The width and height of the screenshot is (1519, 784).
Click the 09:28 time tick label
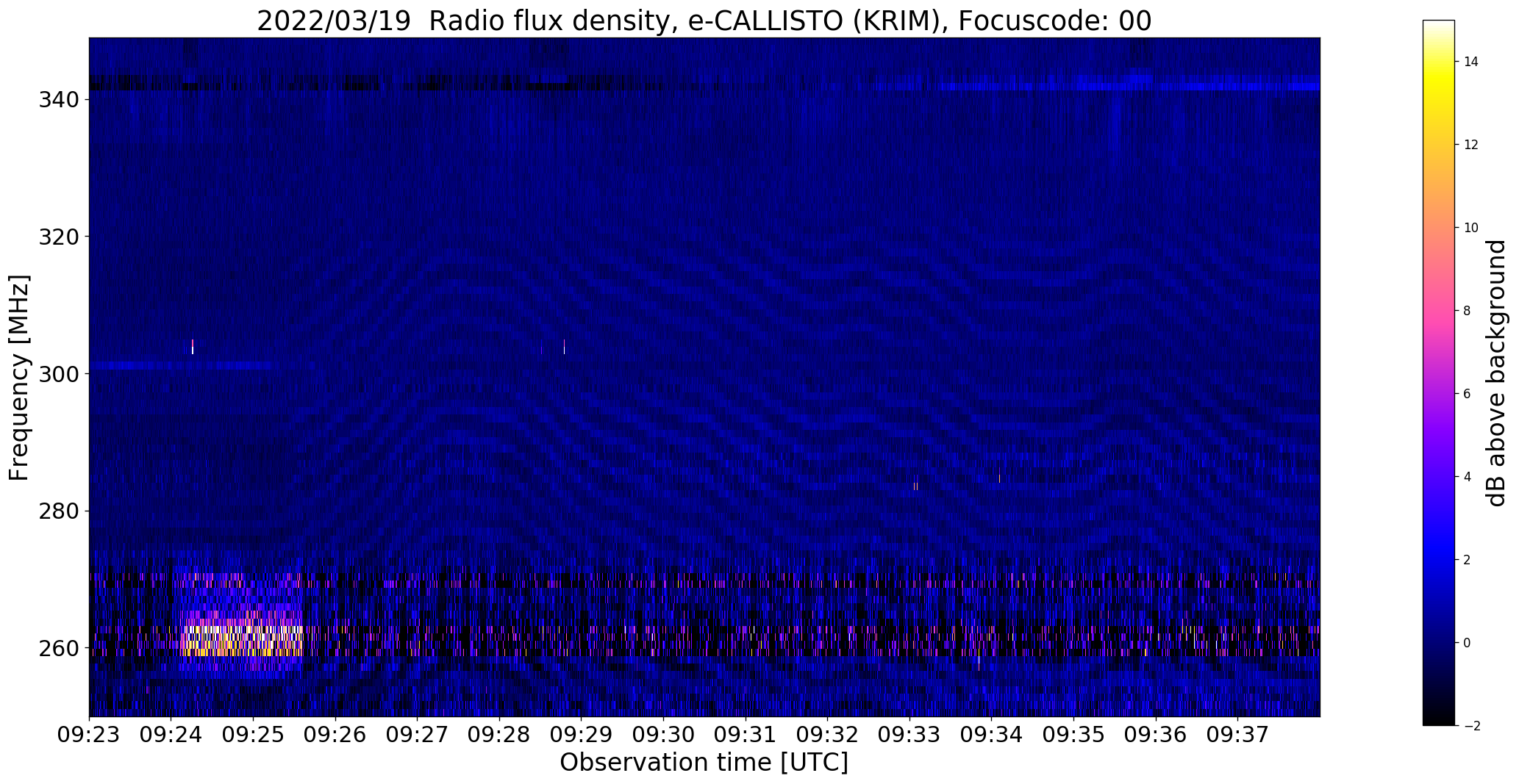click(499, 735)
